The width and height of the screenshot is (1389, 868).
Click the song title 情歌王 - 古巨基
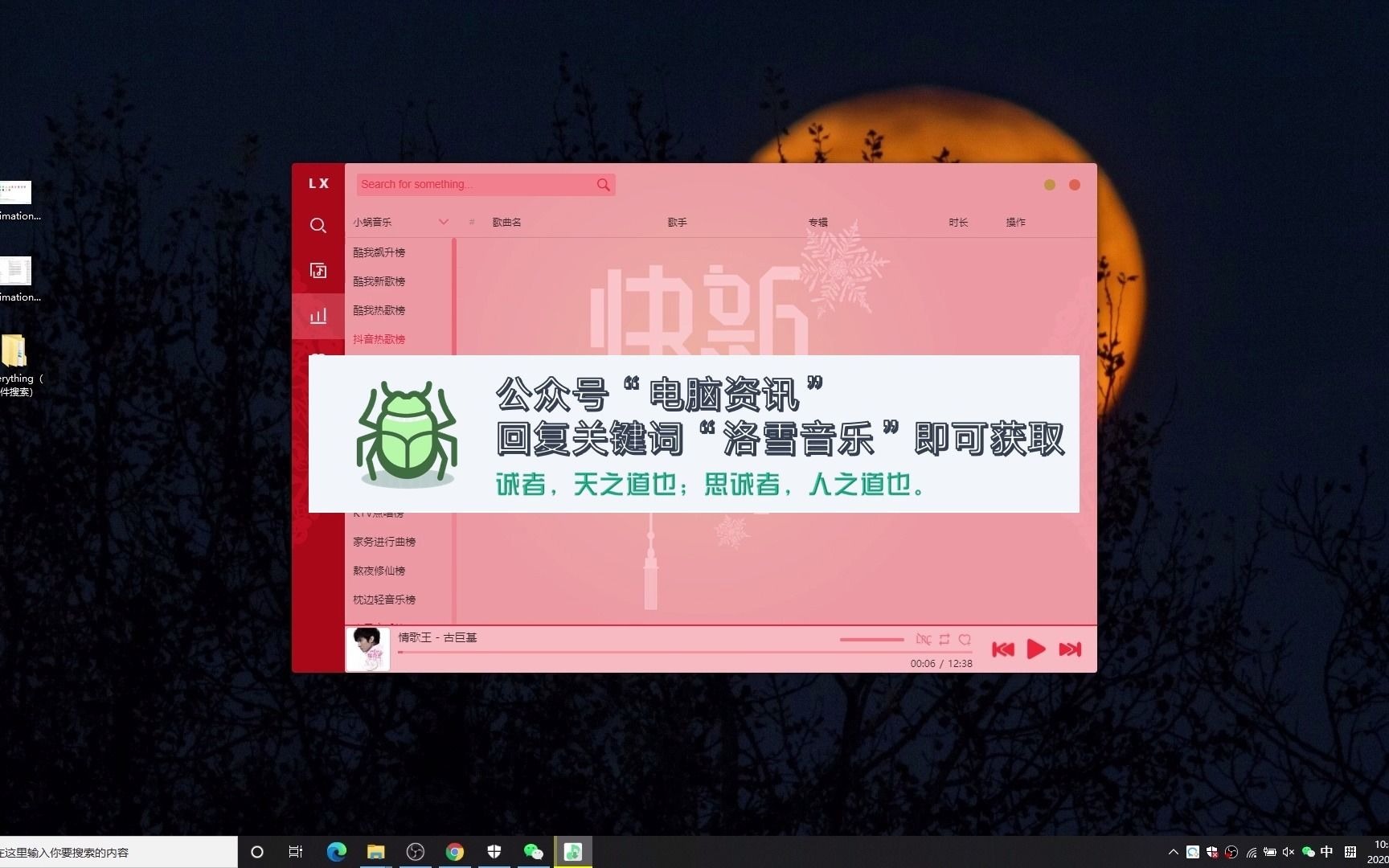tap(437, 637)
